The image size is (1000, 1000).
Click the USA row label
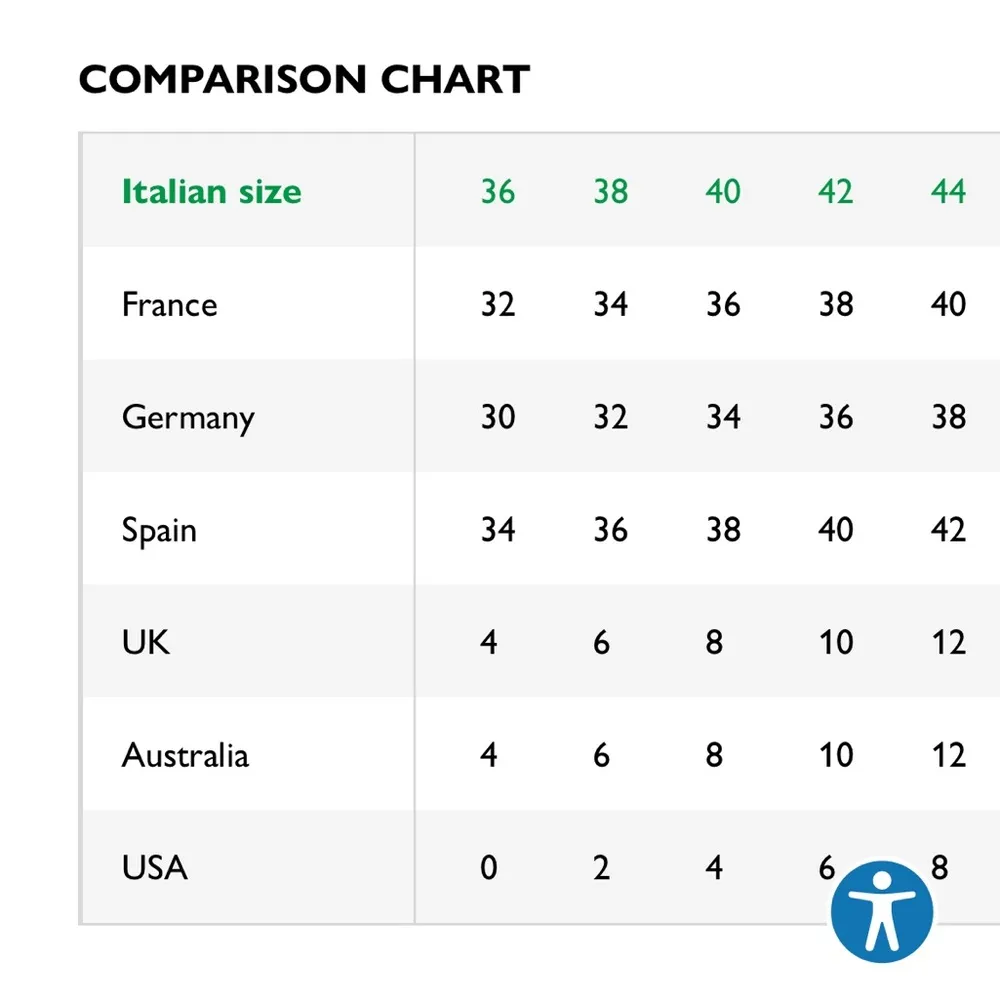pyautogui.click(x=155, y=868)
